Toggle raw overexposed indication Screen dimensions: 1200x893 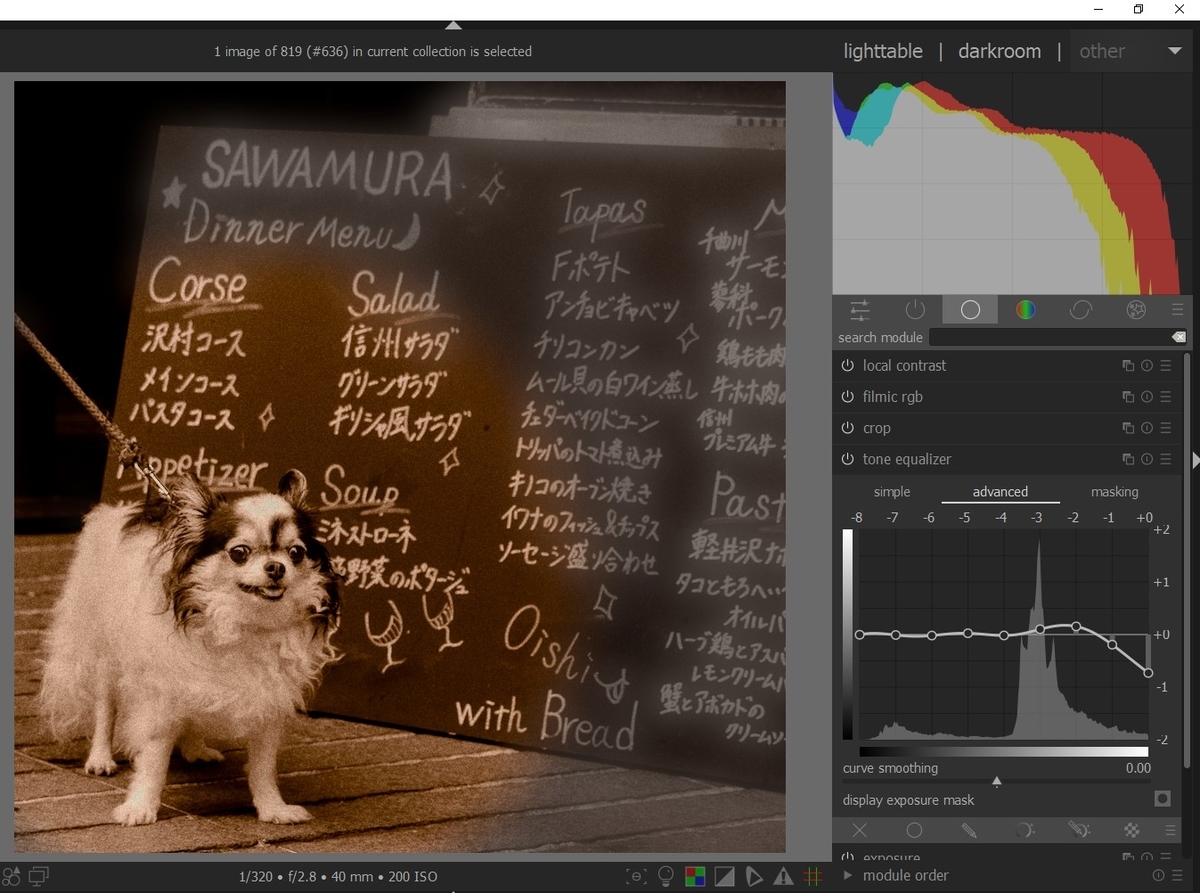tap(694, 877)
